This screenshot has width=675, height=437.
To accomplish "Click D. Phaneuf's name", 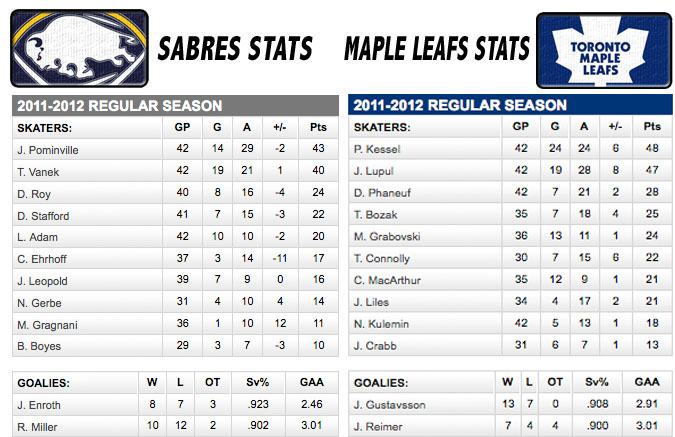I will point(381,192).
